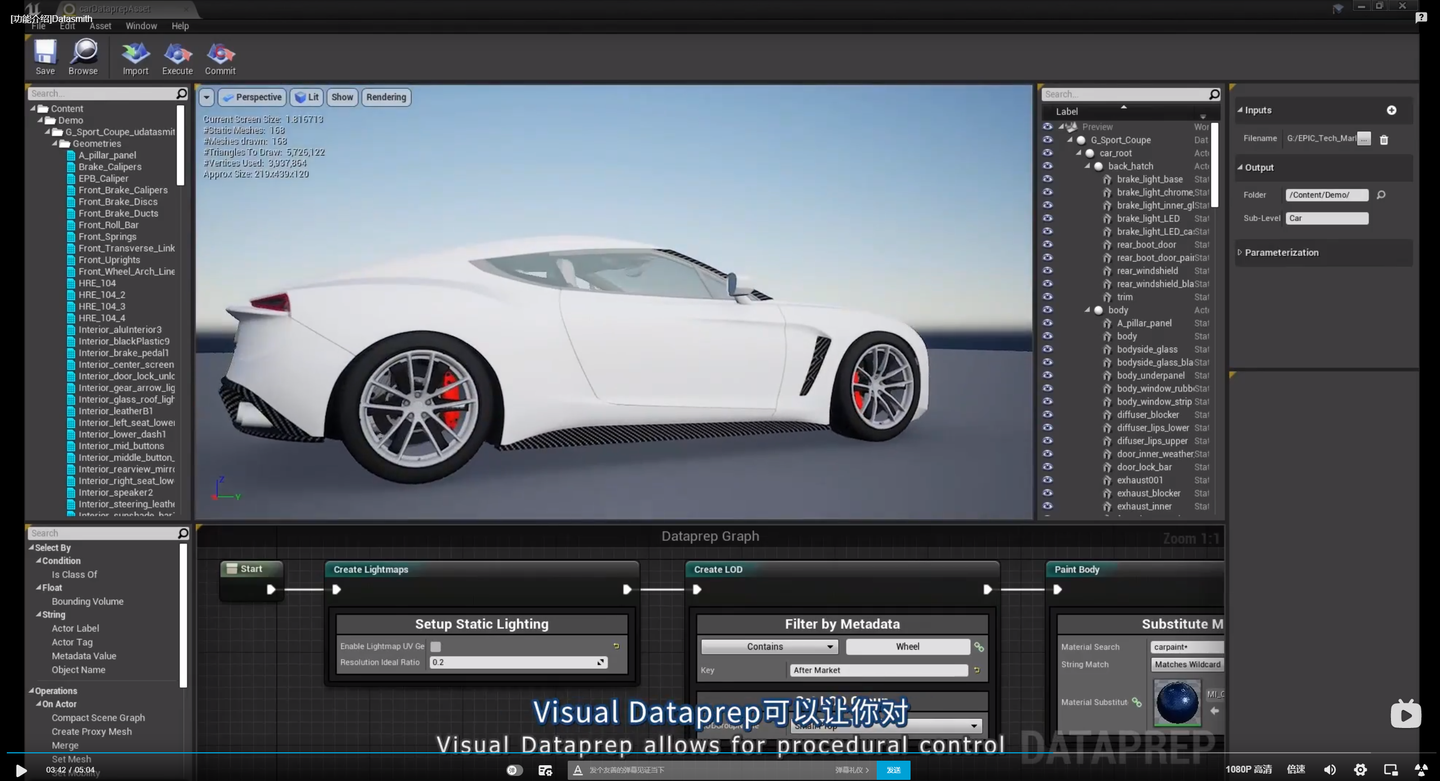Open the Asset menu
Viewport: 1440px width, 781px height.
click(100, 26)
